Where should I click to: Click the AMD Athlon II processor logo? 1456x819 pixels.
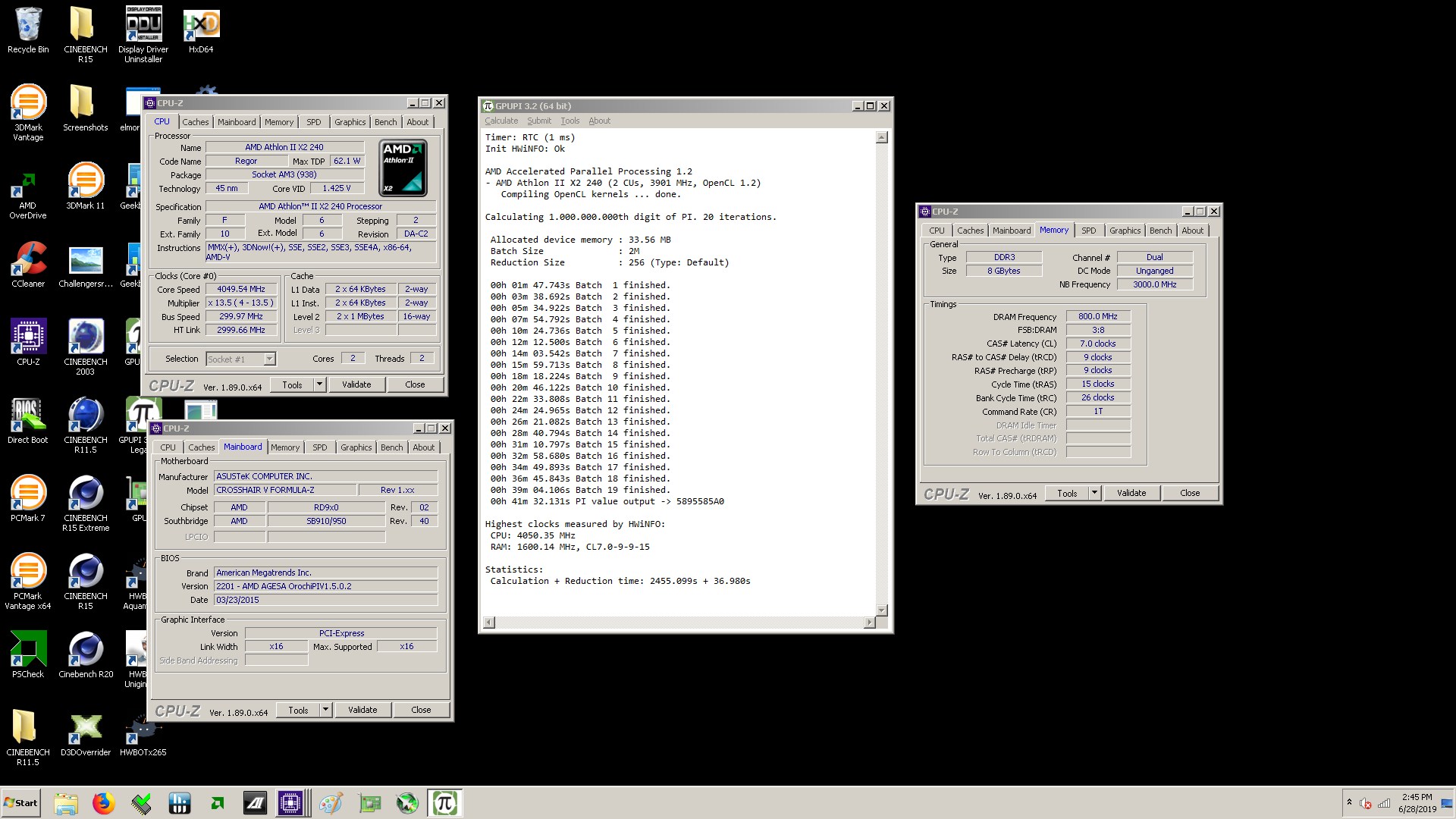pyautogui.click(x=403, y=168)
